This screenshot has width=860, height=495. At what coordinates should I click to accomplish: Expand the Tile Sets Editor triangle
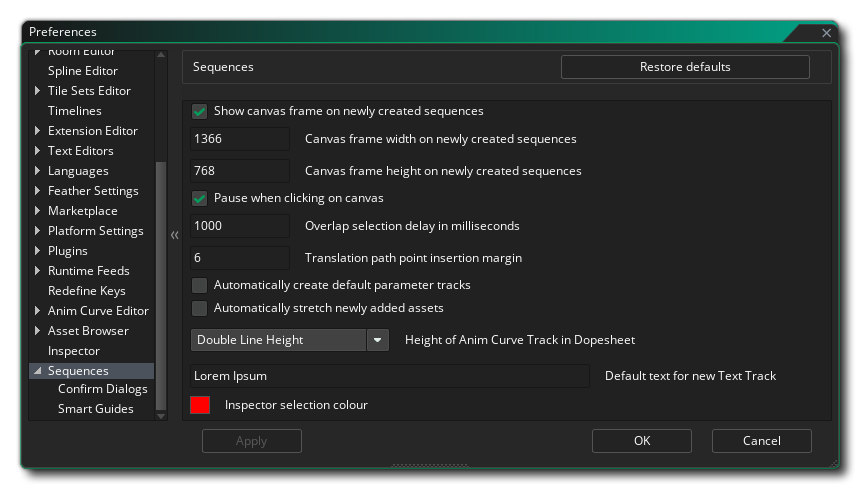click(x=37, y=90)
